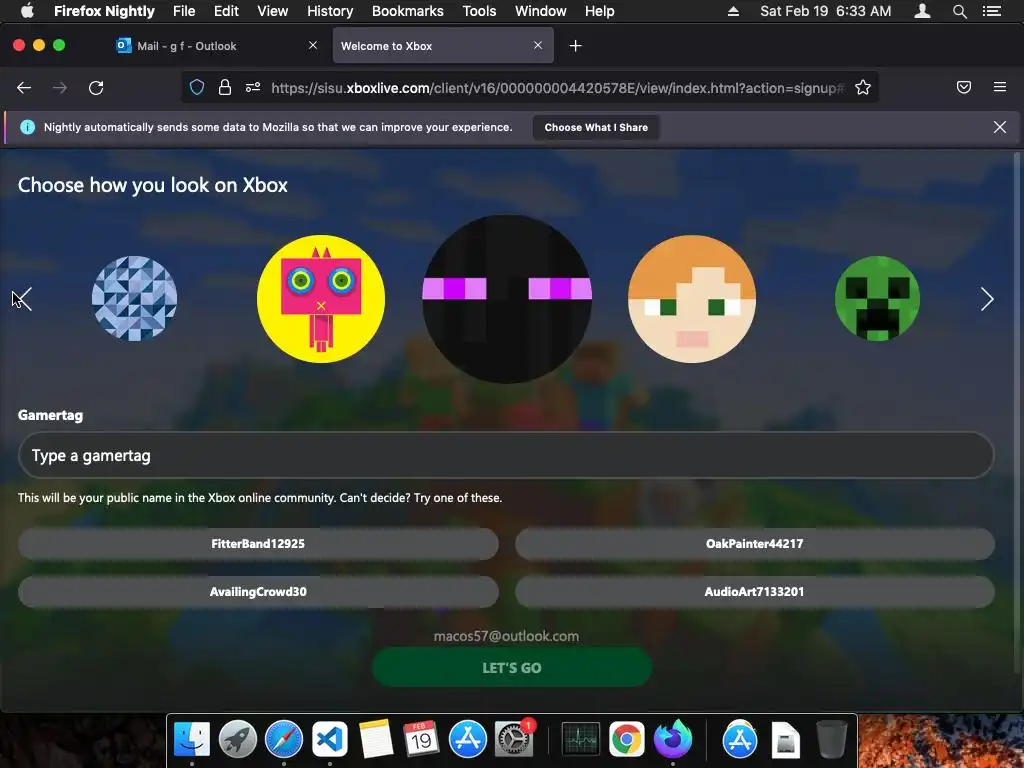
Task: Click the user account icon in menu bar
Action: click(922, 10)
